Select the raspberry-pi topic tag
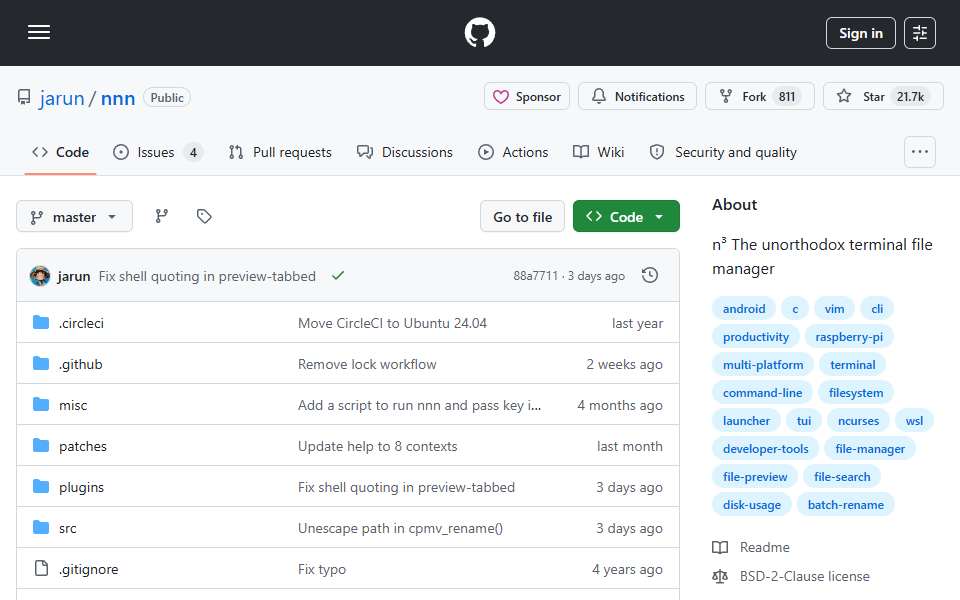The height and width of the screenshot is (600, 960). pos(849,337)
